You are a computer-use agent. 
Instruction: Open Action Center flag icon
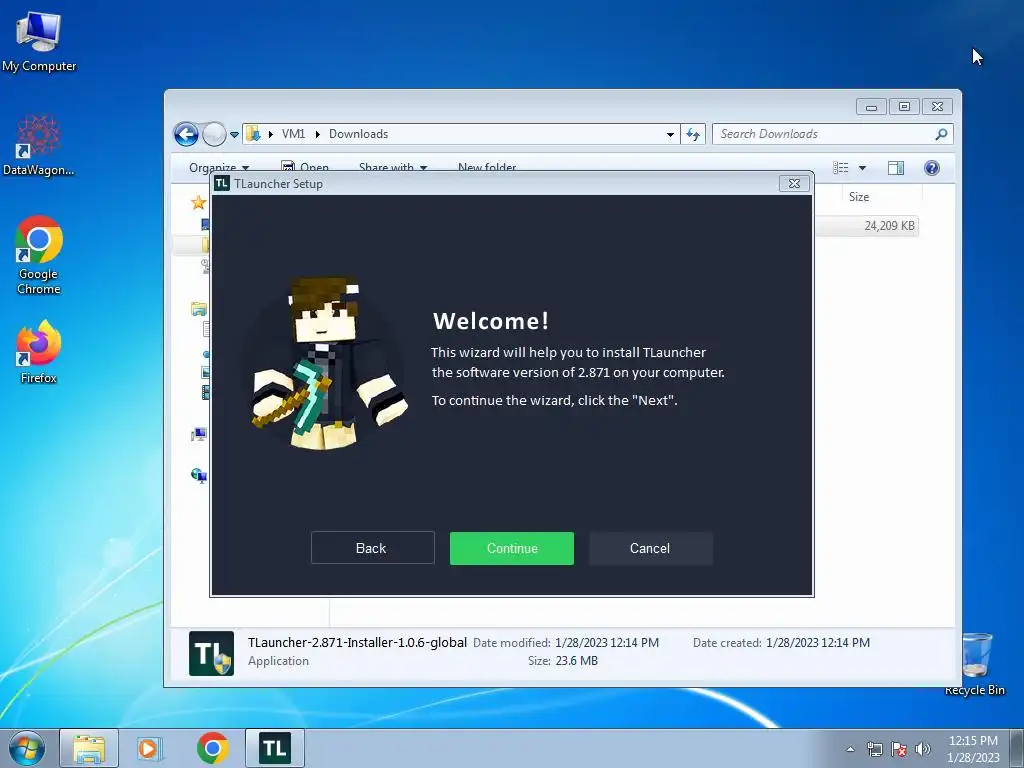coord(899,749)
